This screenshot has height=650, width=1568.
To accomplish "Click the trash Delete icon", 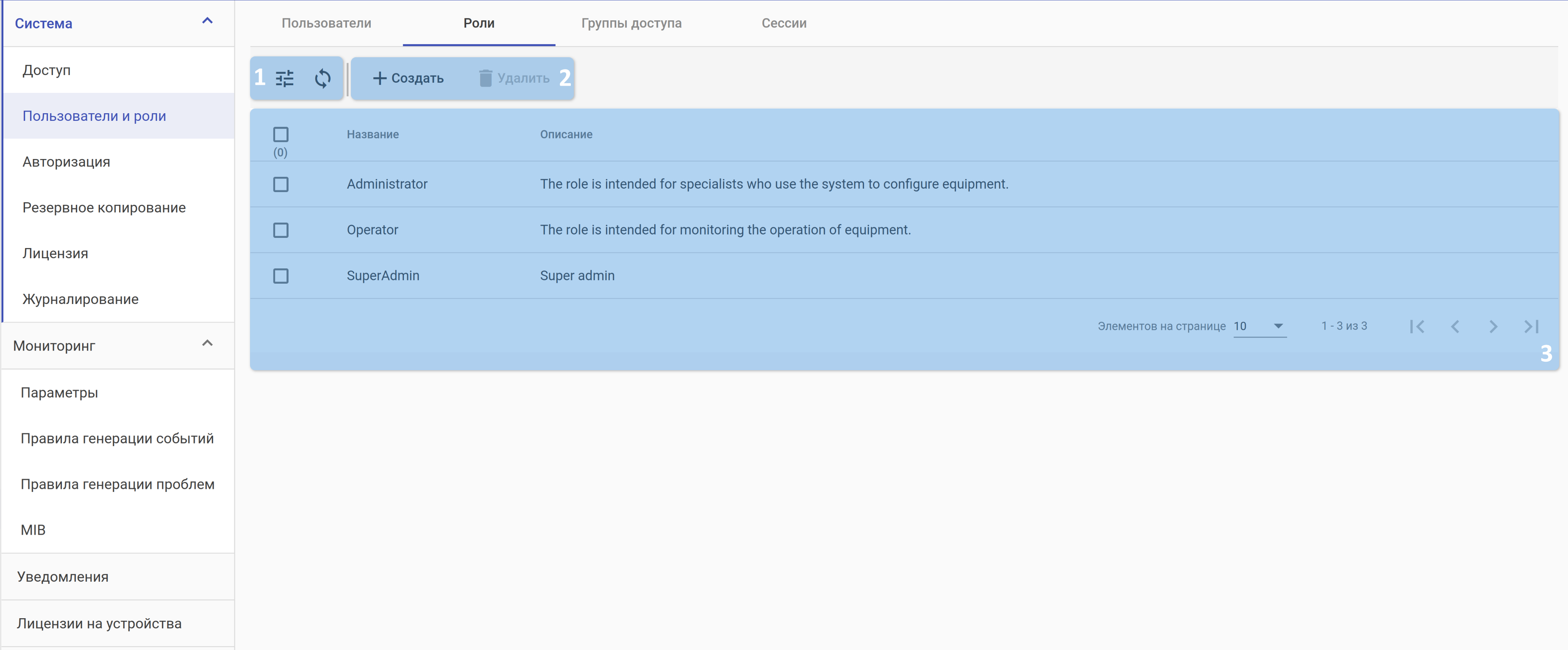I will click(x=485, y=78).
